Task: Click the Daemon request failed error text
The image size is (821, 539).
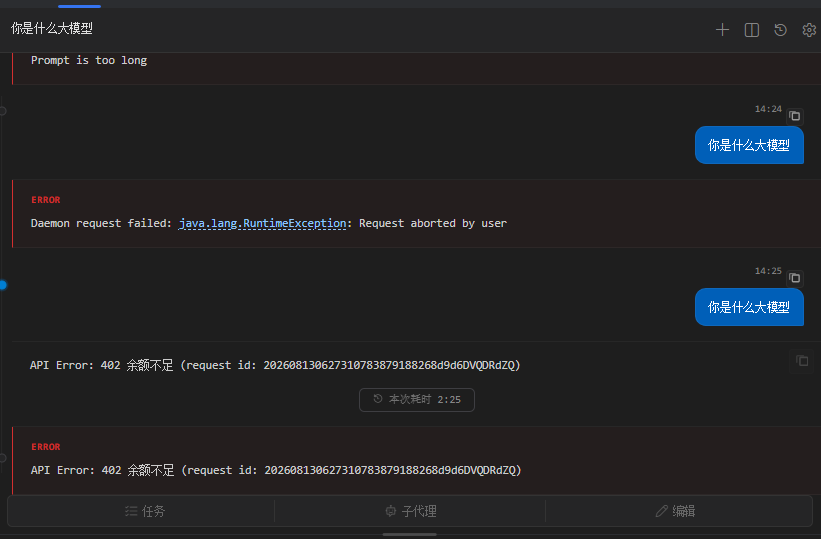Action: click(x=269, y=223)
